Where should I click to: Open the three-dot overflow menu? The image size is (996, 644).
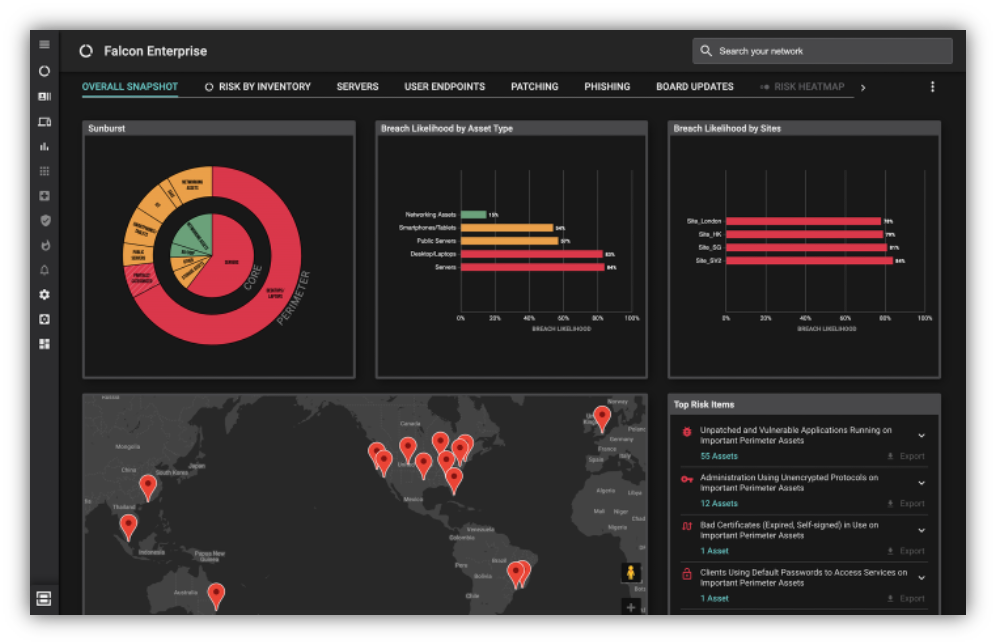click(932, 86)
